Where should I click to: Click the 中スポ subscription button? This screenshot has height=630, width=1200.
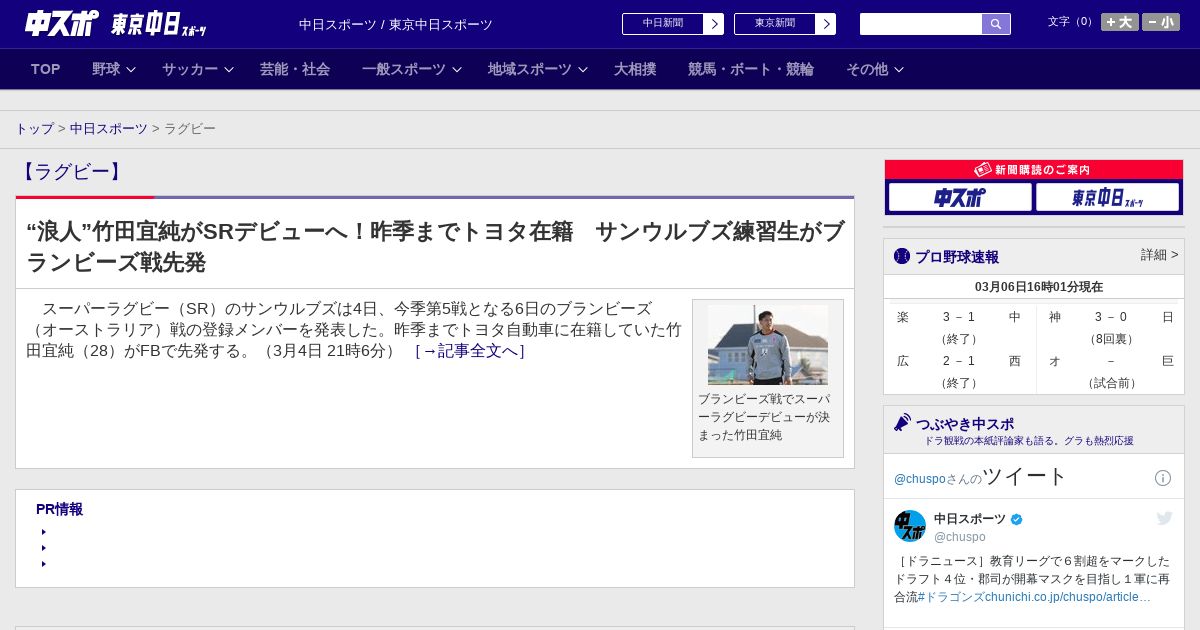(x=960, y=198)
